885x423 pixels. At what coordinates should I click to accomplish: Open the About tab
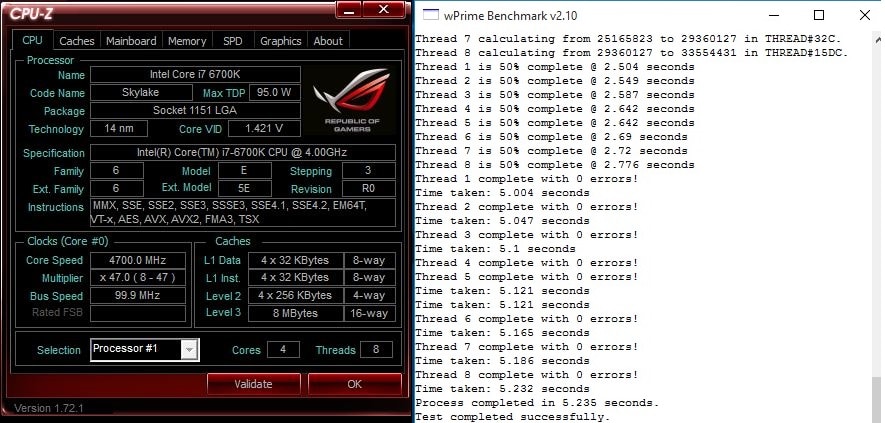coord(328,41)
